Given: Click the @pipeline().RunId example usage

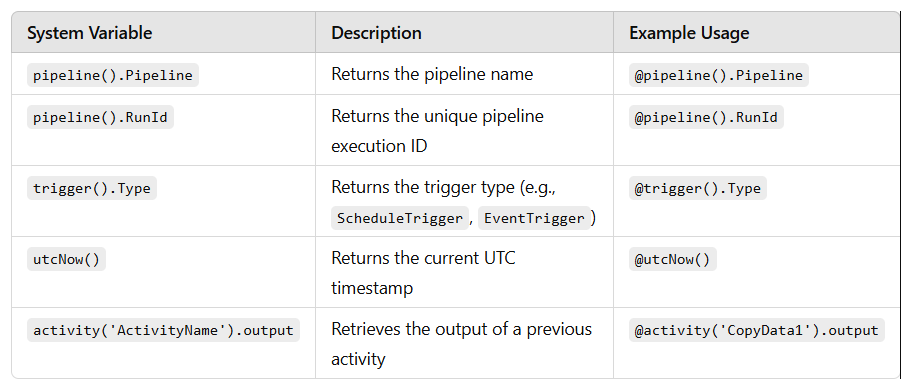Looking at the screenshot, I should [706, 118].
